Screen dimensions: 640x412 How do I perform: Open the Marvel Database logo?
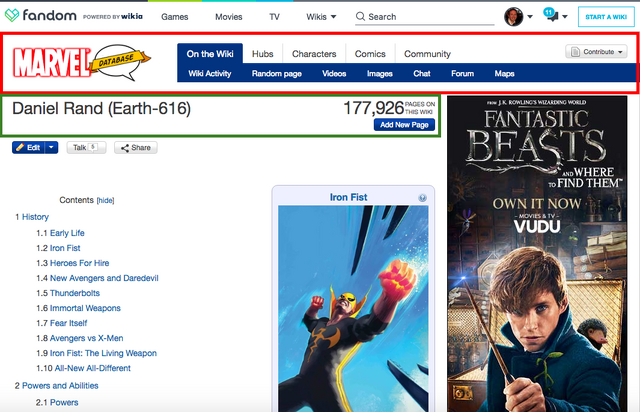pyautogui.click(x=82, y=62)
